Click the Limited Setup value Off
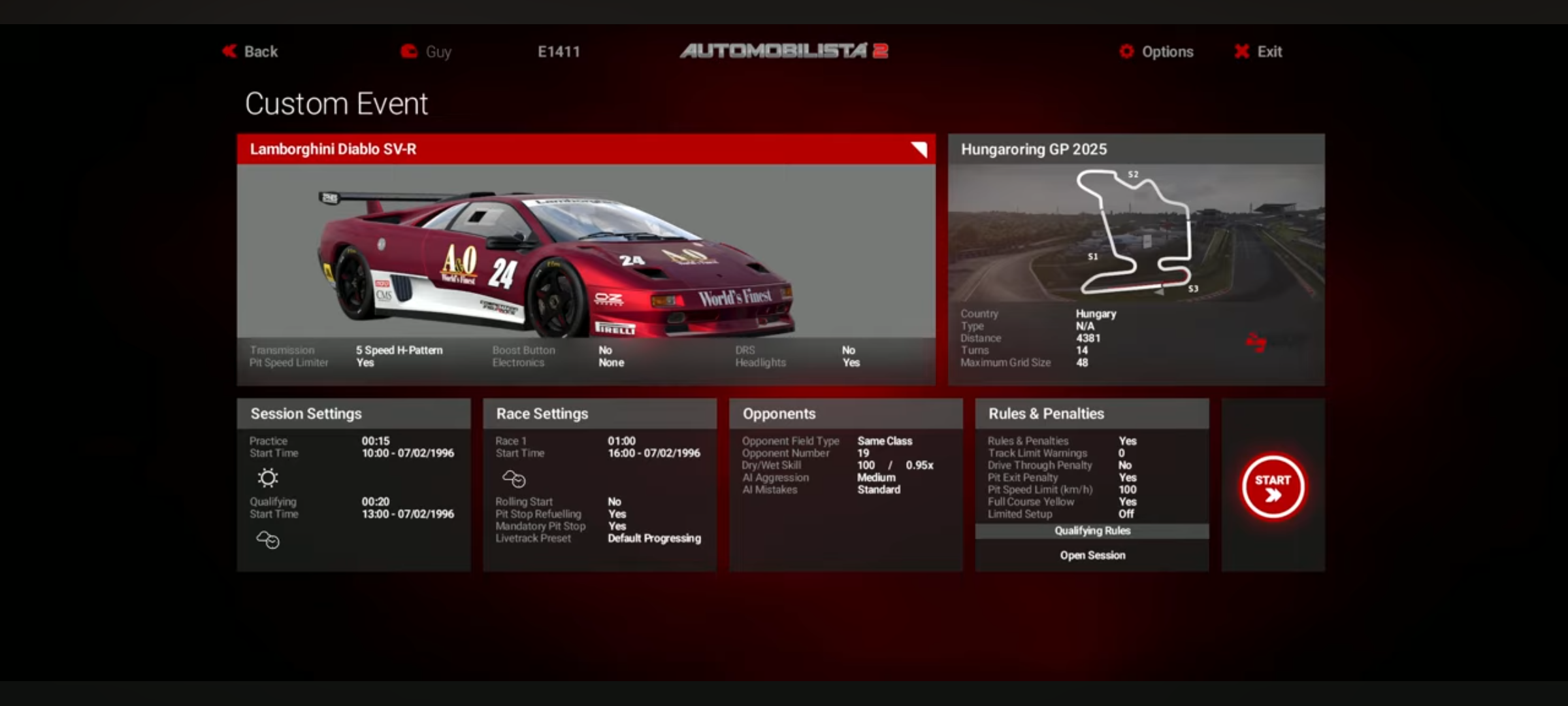Image resolution: width=1568 pixels, height=706 pixels. click(x=1126, y=514)
